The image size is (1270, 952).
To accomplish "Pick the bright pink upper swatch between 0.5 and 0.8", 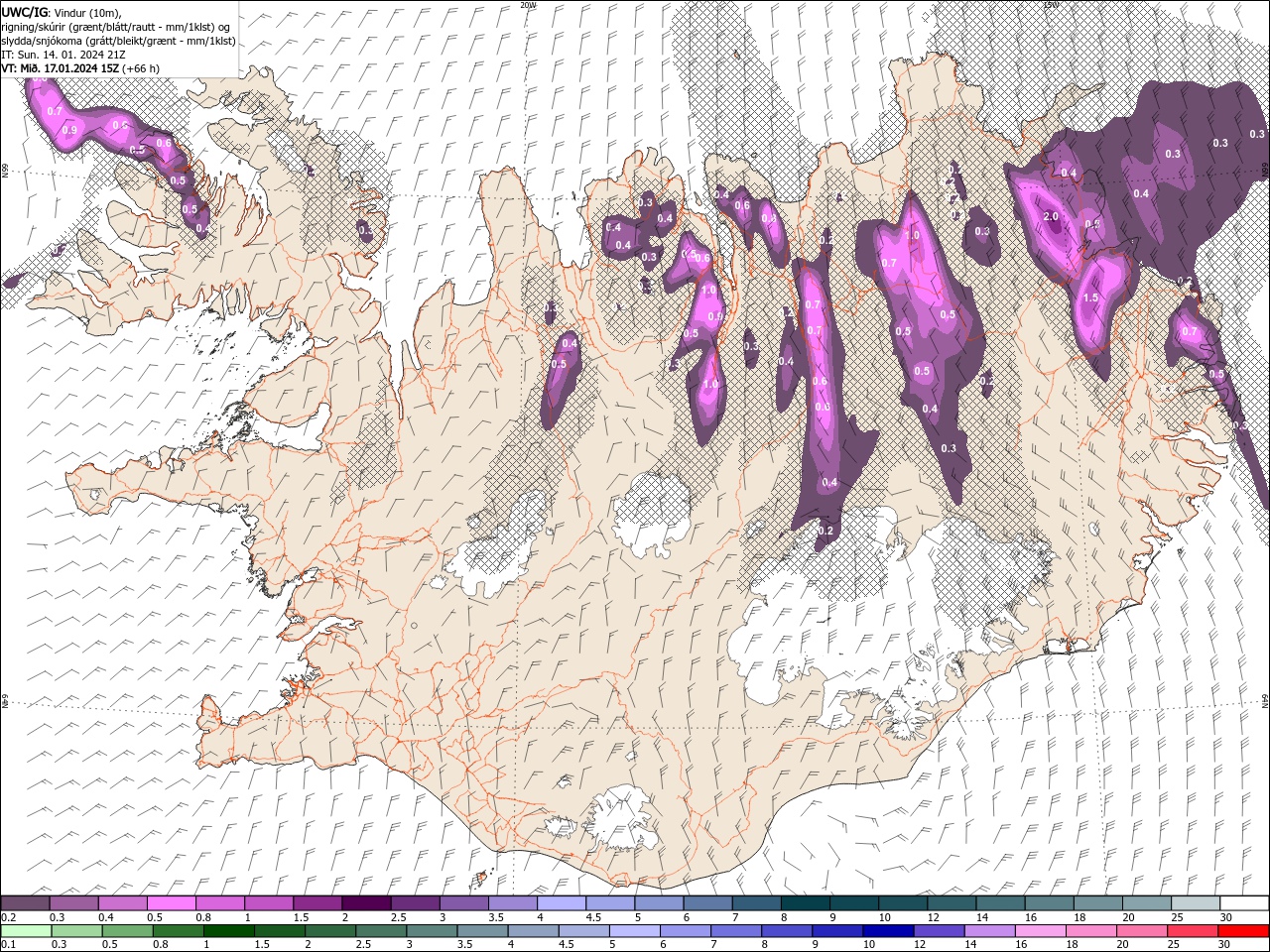I will (171, 903).
